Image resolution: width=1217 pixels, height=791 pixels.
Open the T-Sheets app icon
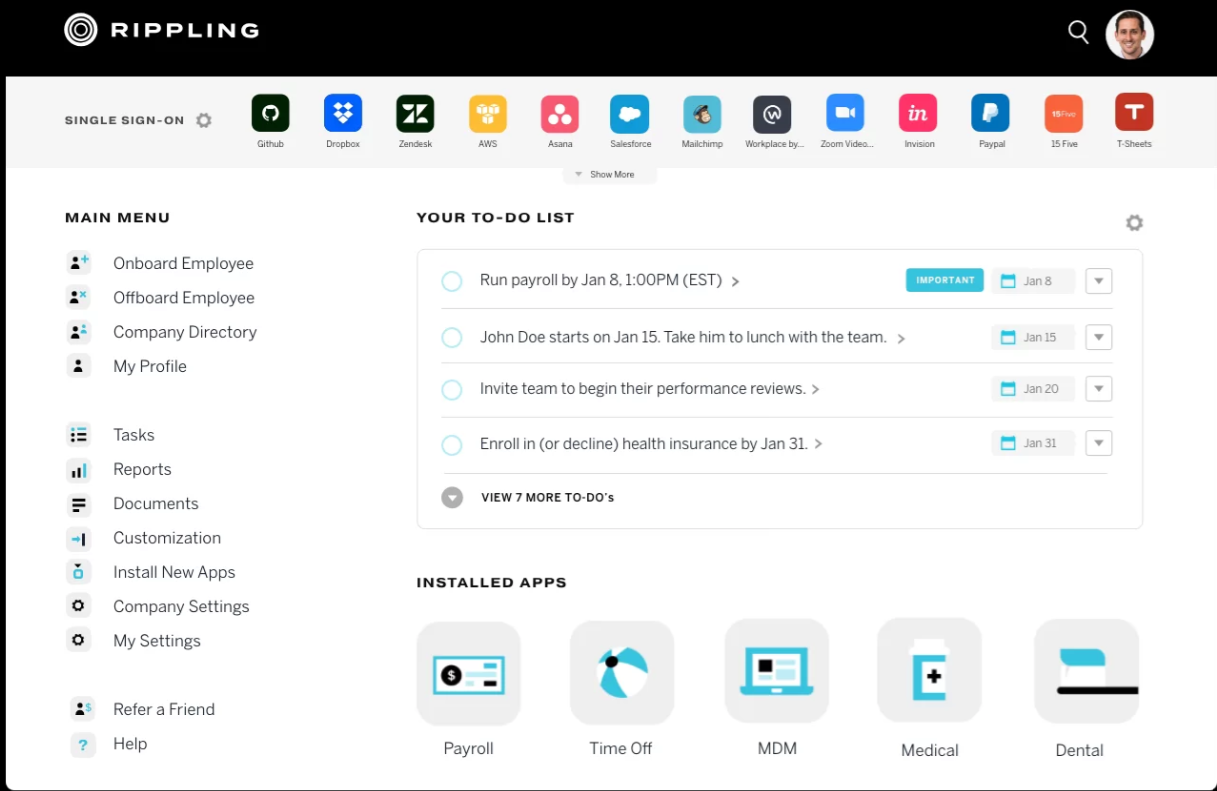pyautogui.click(x=1134, y=112)
